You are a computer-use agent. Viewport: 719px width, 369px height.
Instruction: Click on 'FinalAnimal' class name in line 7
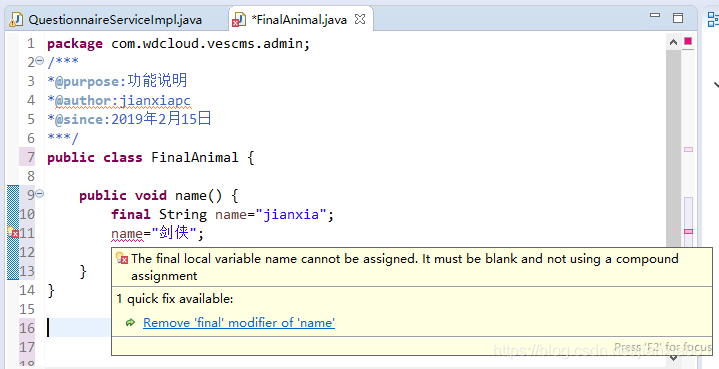(195, 158)
